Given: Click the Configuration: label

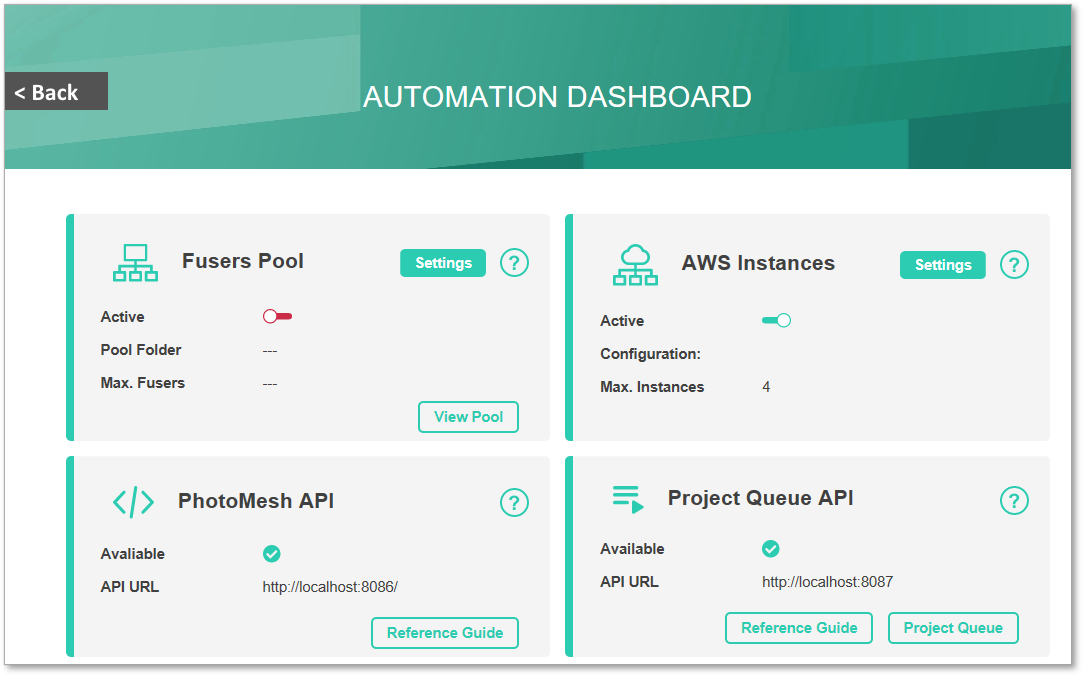Looking at the screenshot, I should tap(650, 354).
